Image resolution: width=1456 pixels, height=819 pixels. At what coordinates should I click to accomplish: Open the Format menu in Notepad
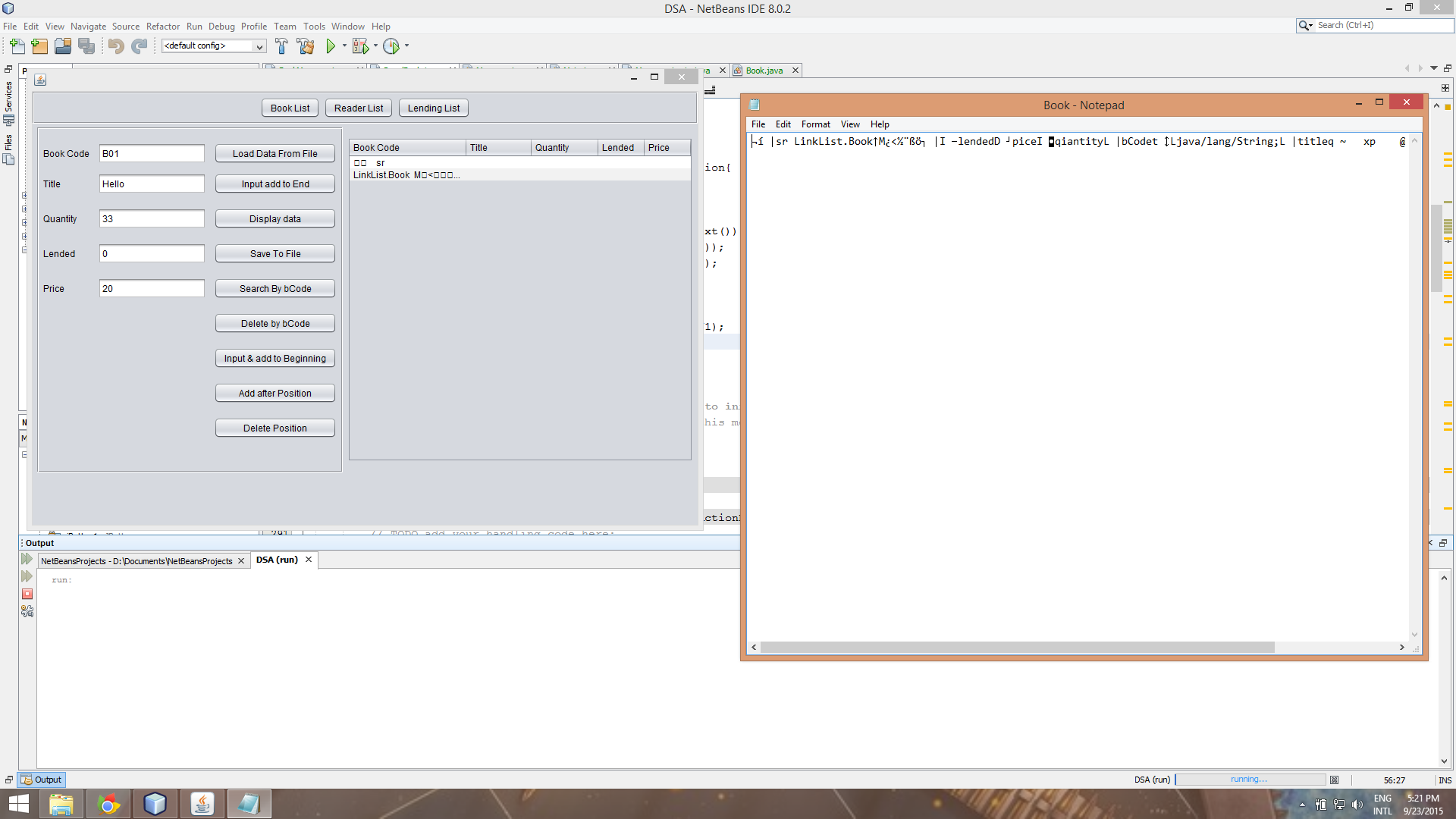pos(815,124)
